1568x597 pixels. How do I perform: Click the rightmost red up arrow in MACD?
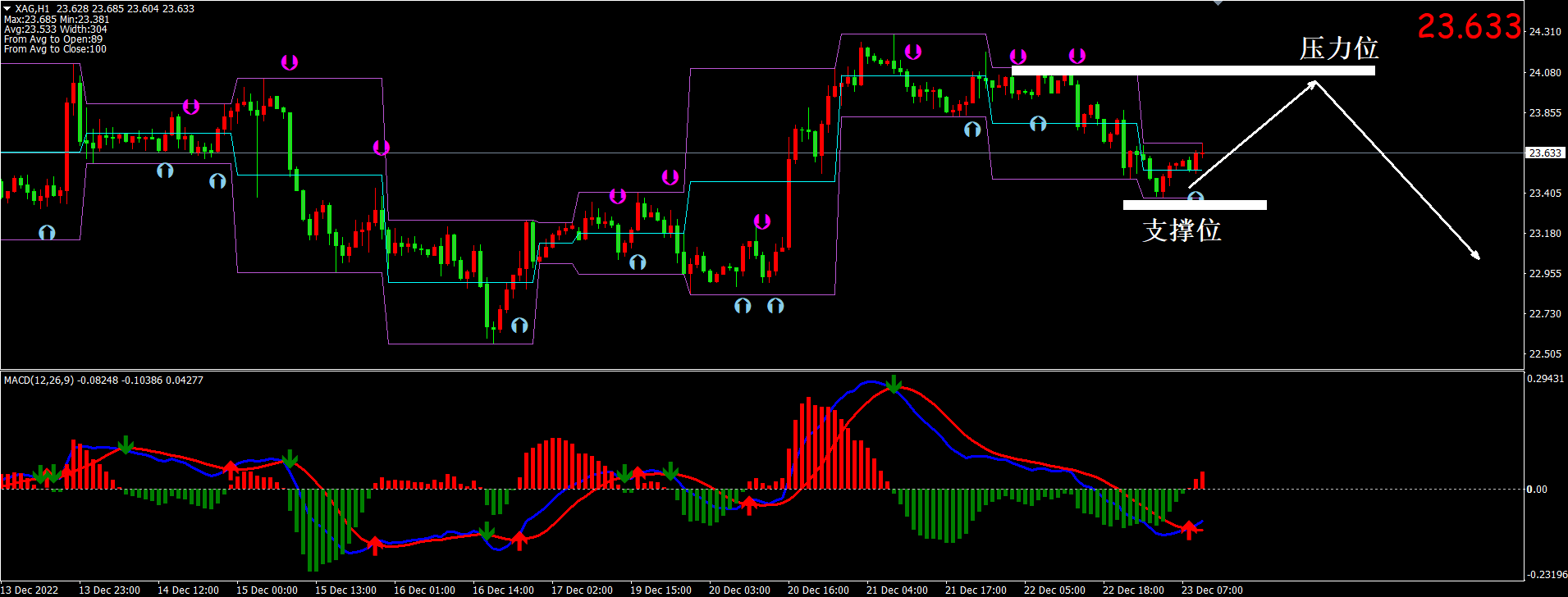click(1189, 530)
